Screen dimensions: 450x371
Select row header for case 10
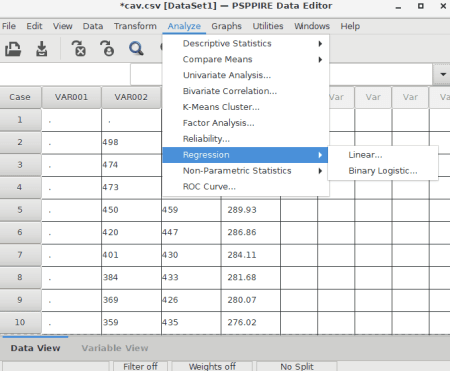click(20, 322)
